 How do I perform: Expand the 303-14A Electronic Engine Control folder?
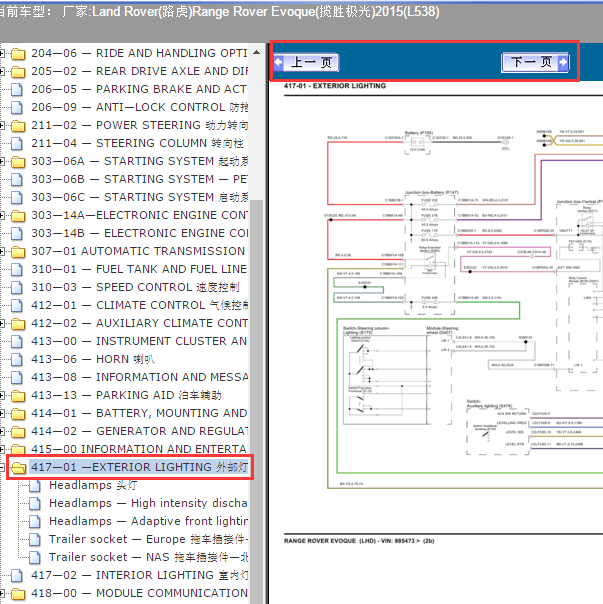point(2,216)
